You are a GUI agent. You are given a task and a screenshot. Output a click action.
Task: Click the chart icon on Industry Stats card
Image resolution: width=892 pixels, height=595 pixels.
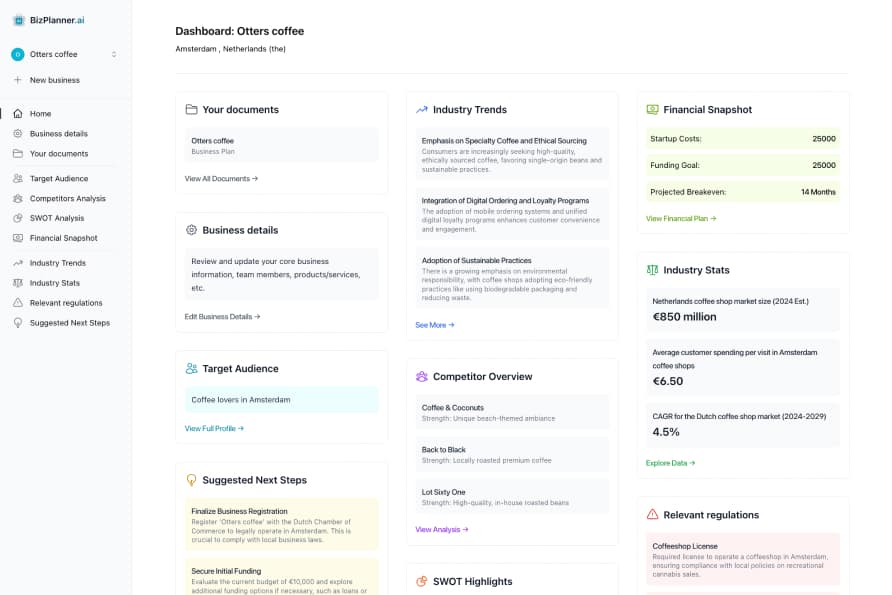[x=653, y=269]
